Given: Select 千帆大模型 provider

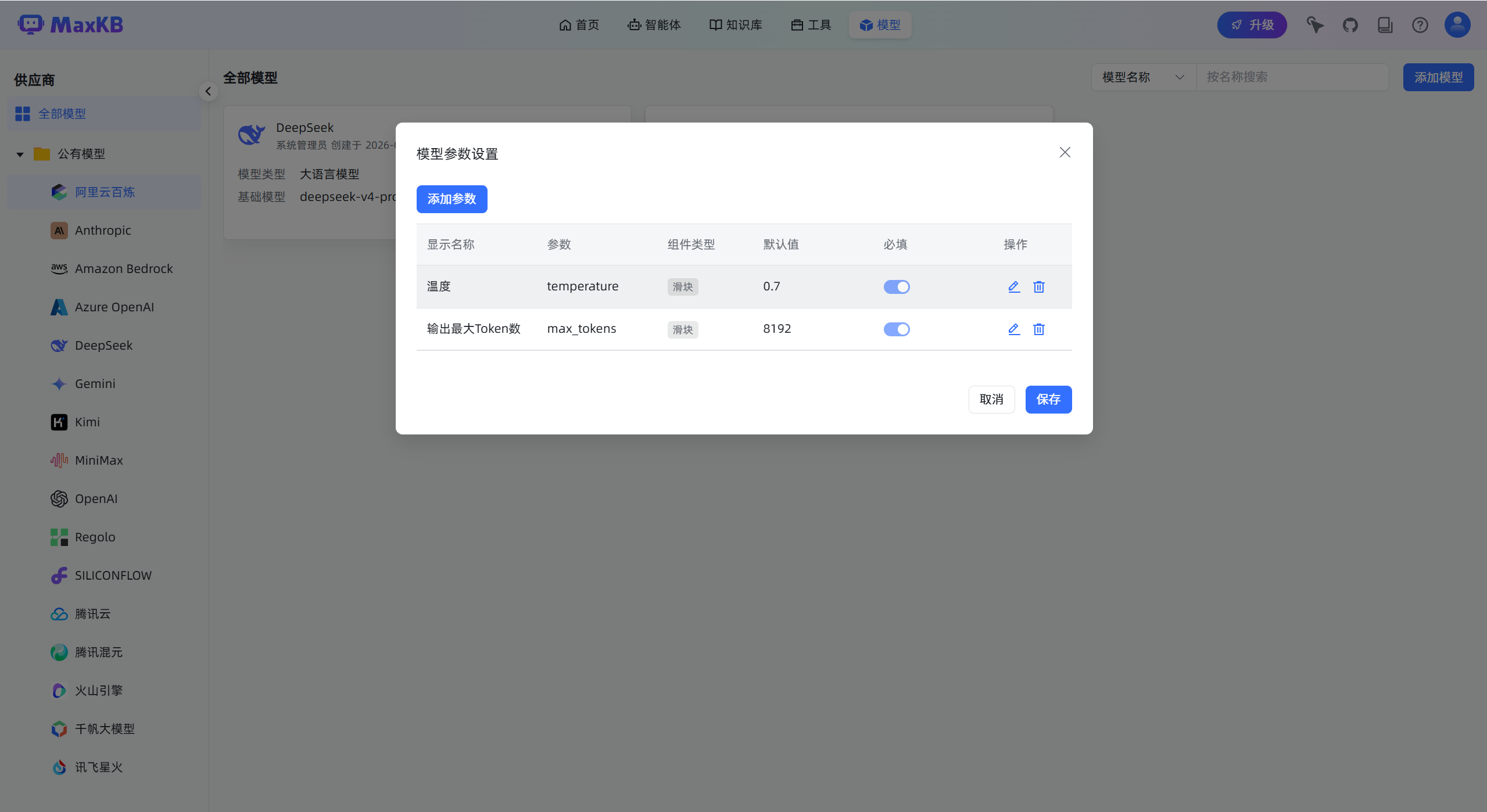Looking at the screenshot, I should coord(105,729).
